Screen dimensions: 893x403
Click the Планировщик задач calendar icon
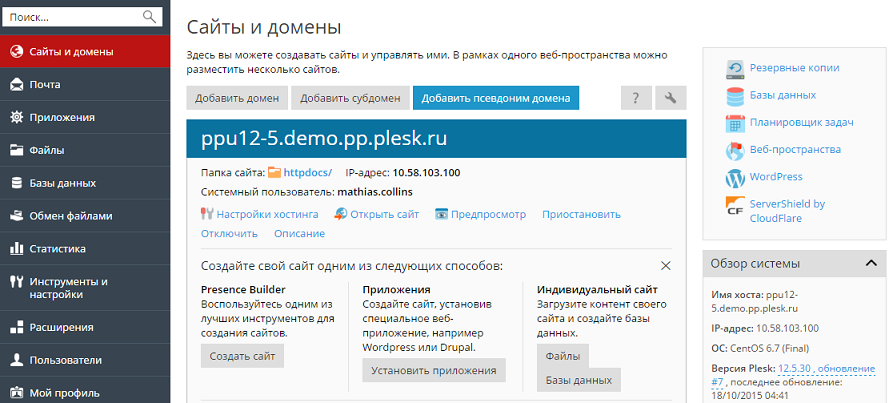pyautogui.click(x=735, y=123)
